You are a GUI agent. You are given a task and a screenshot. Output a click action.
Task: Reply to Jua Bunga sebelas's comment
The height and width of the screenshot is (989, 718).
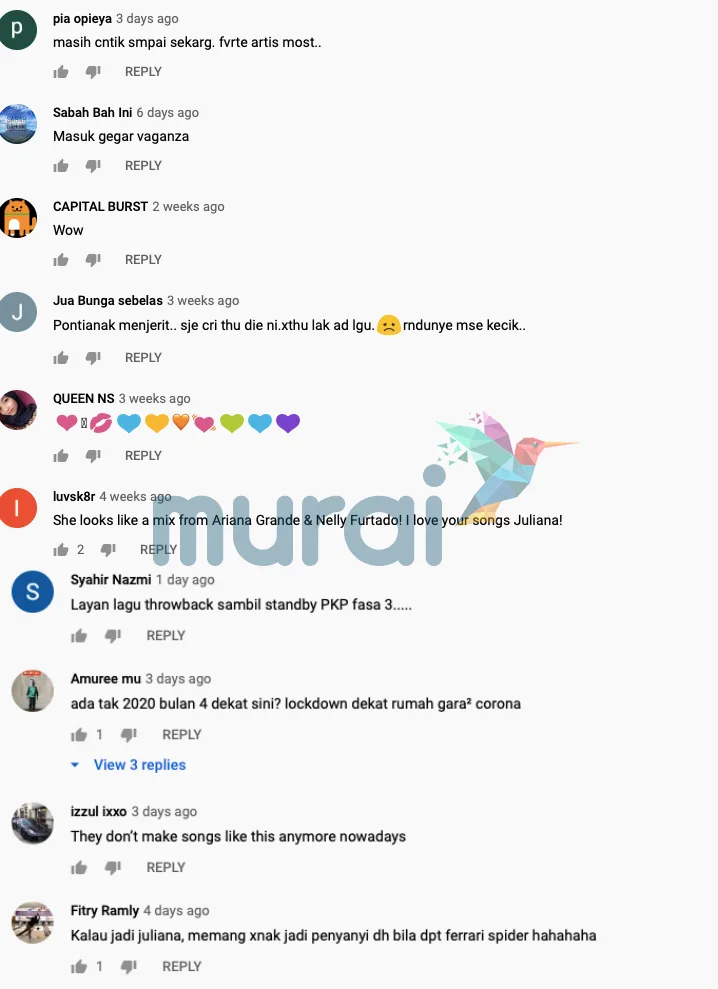[x=143, y=358]
